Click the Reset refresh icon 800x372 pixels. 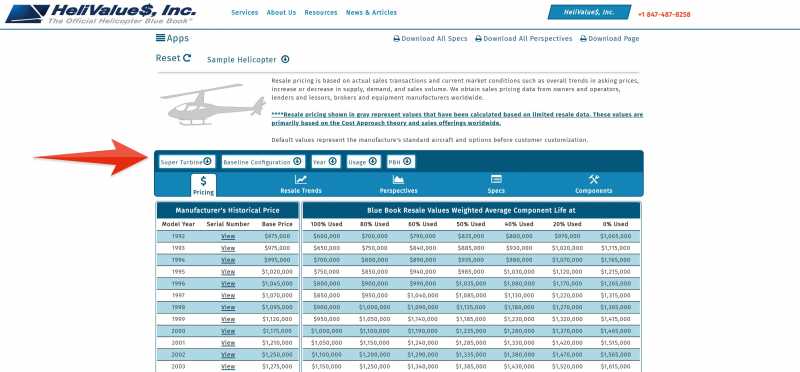[x=187, y=58]
